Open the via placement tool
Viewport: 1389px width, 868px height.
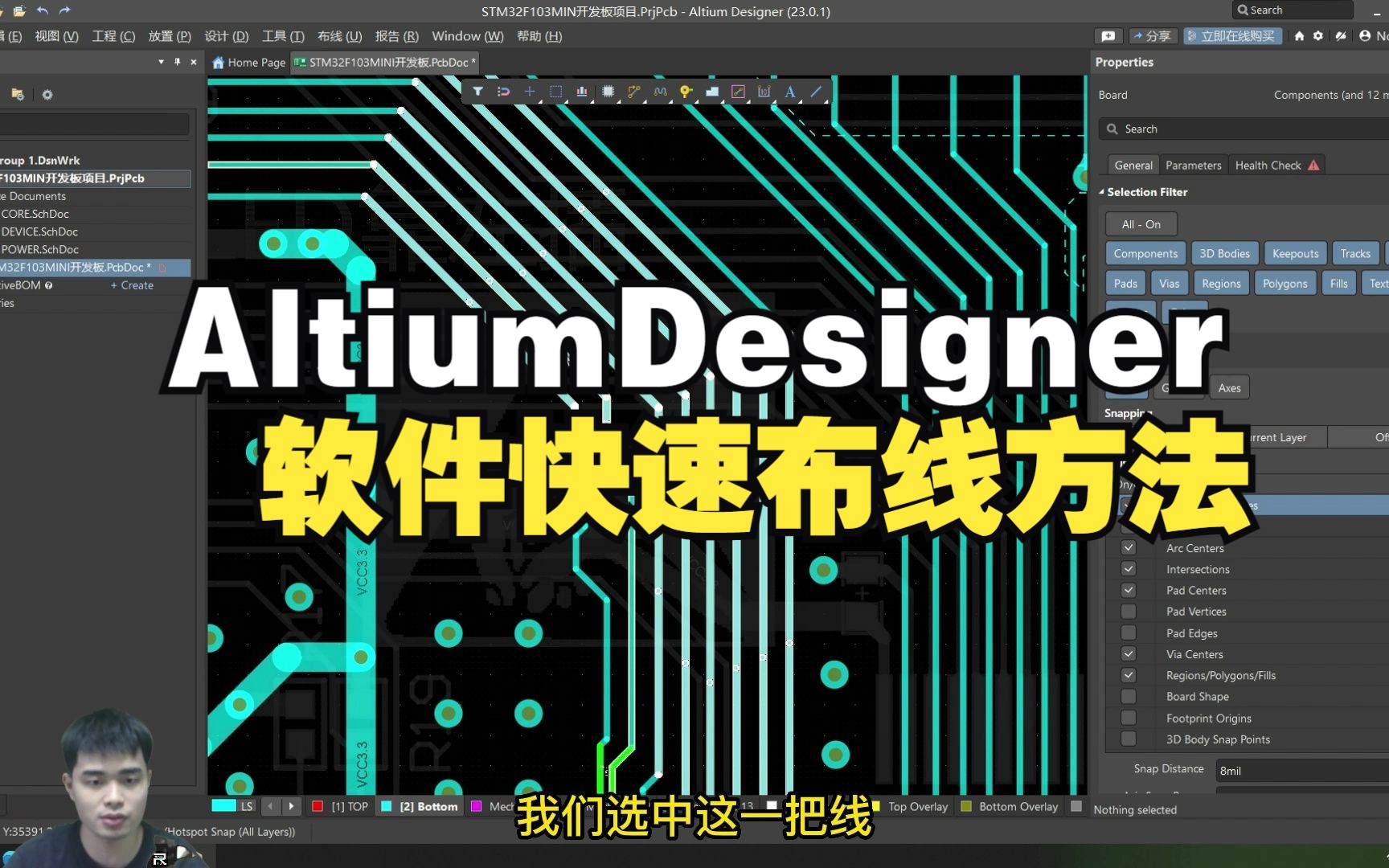686,91
